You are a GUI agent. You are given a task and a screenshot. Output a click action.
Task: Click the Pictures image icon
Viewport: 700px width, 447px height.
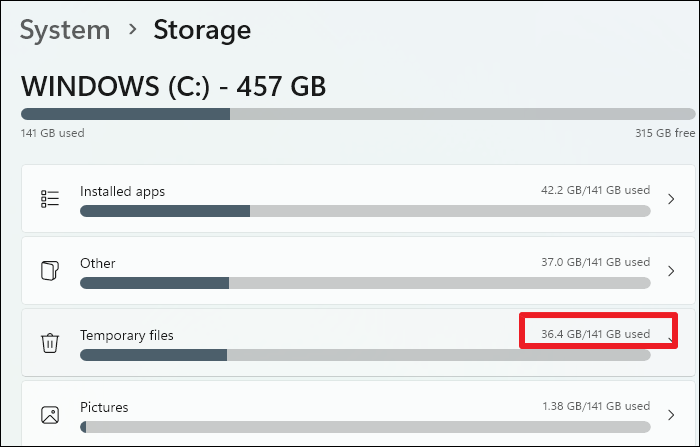pyautogui.click(x=49, y=414)
